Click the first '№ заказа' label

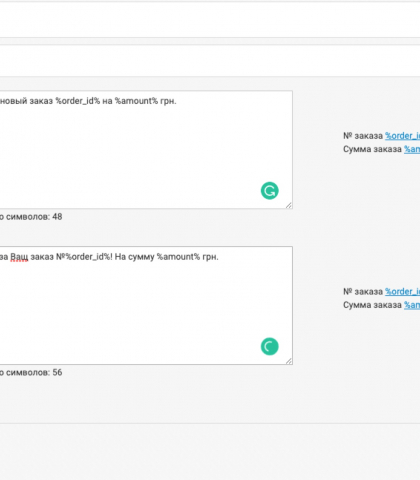coord(363,136)
